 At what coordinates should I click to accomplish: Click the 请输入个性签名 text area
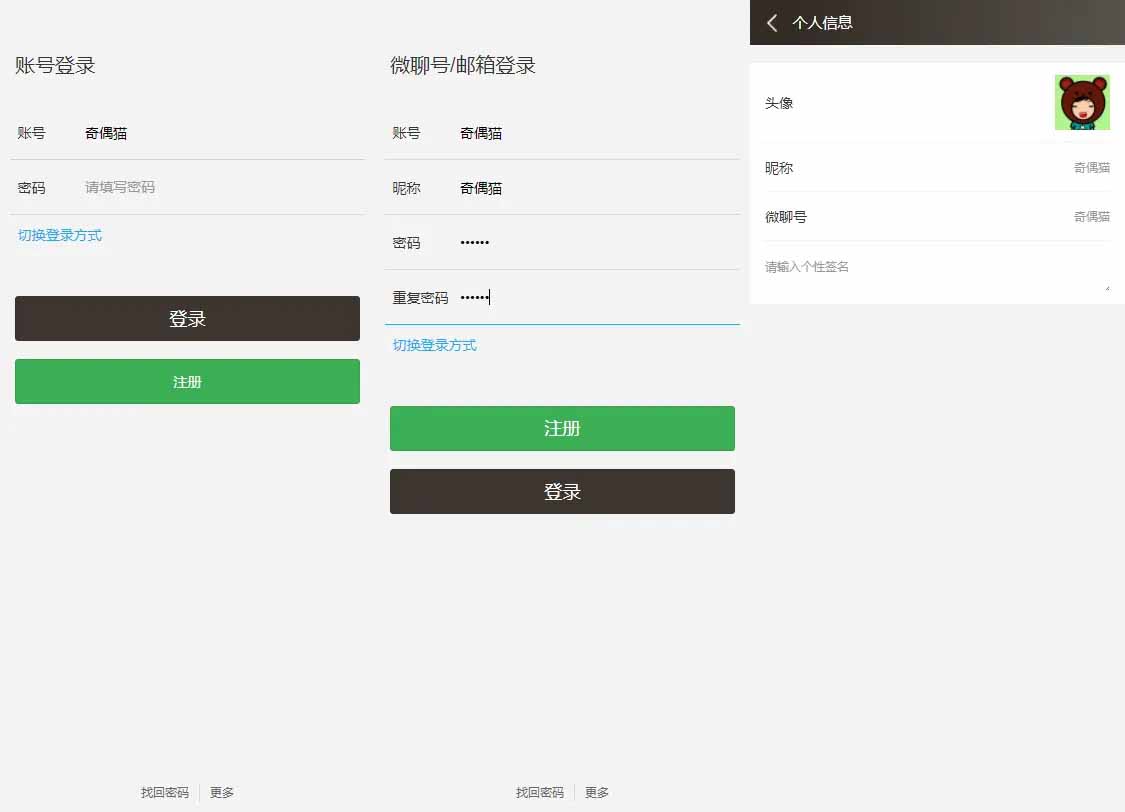click(935, 270)
